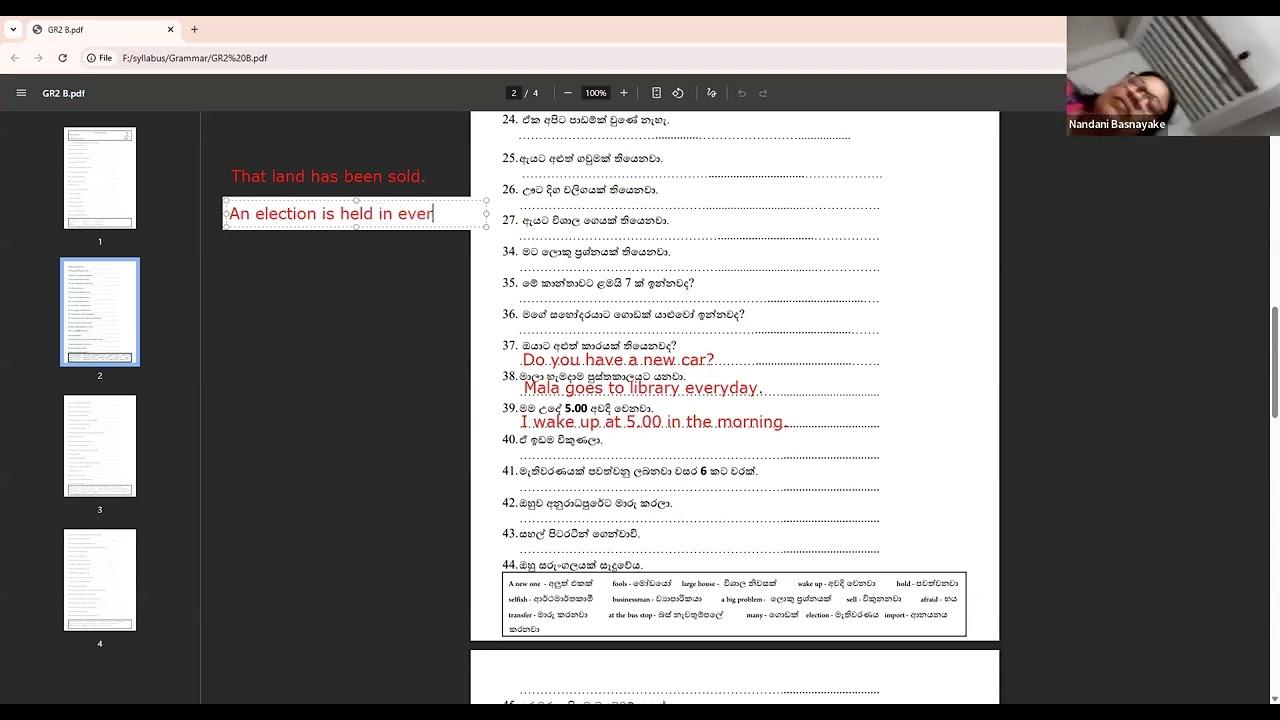Image resolution: width=1280 pixels, height=720 pixels.
Task: Open a new browser tab
Action: (194, 30)
